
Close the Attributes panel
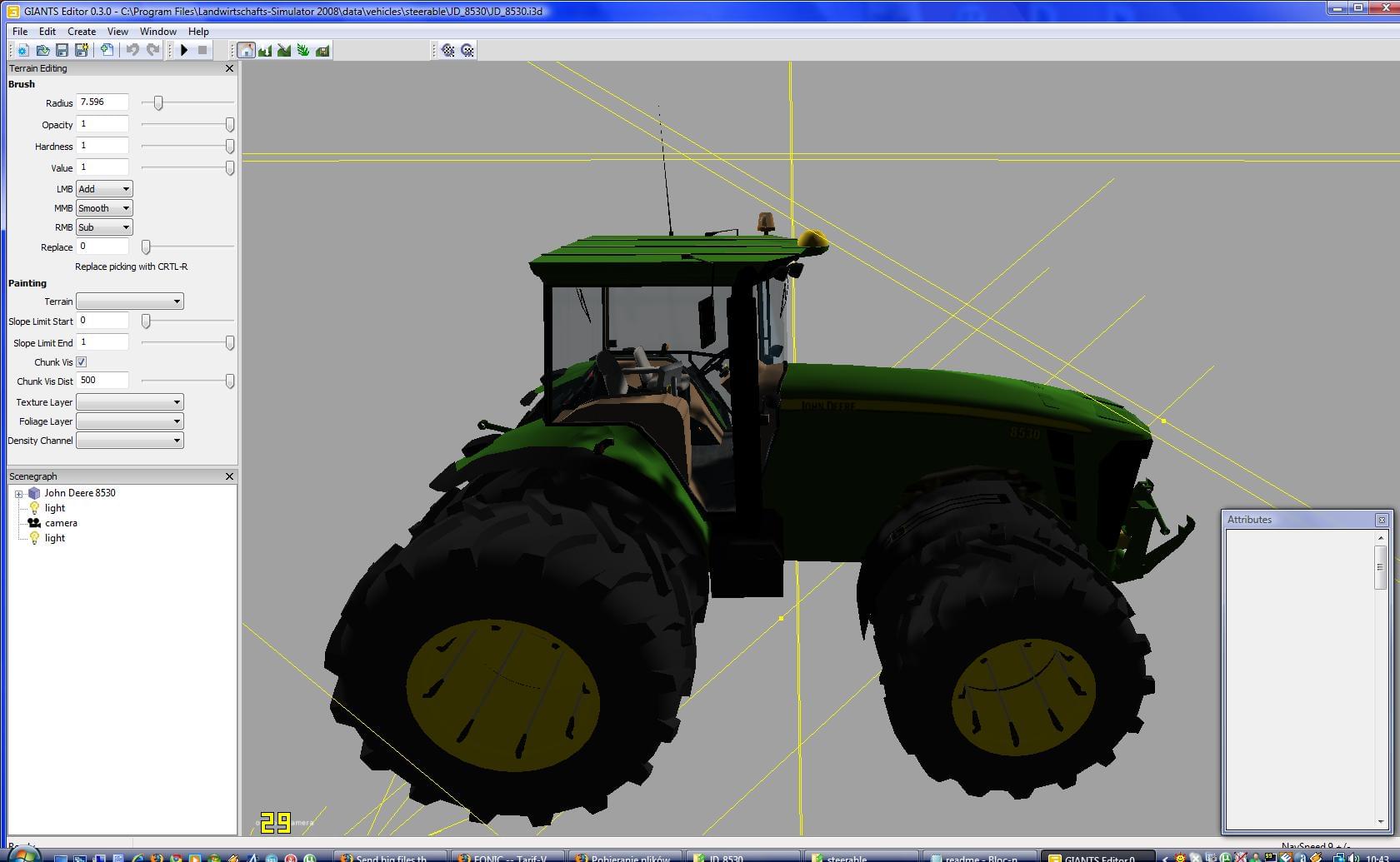[x=1382, y=520]
